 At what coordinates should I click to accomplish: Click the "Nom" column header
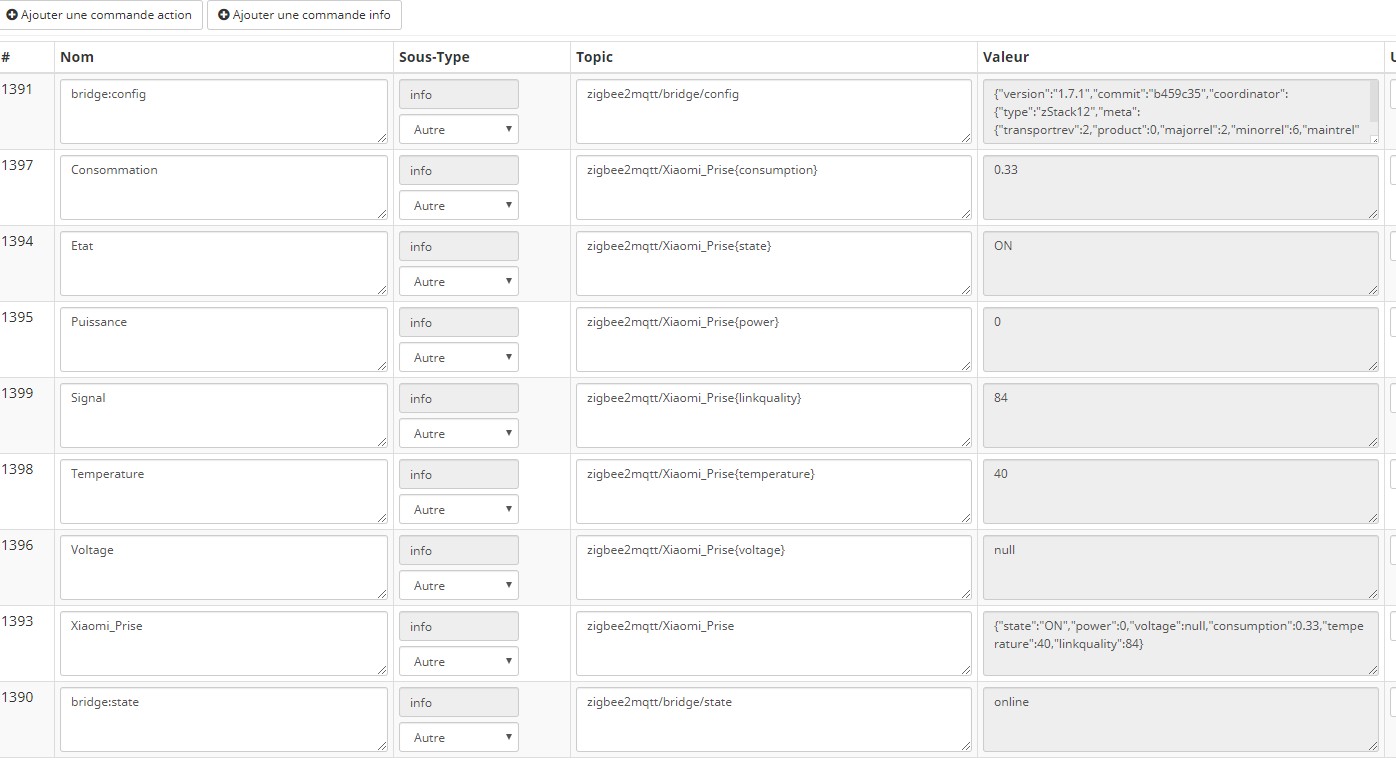point(77,57)
